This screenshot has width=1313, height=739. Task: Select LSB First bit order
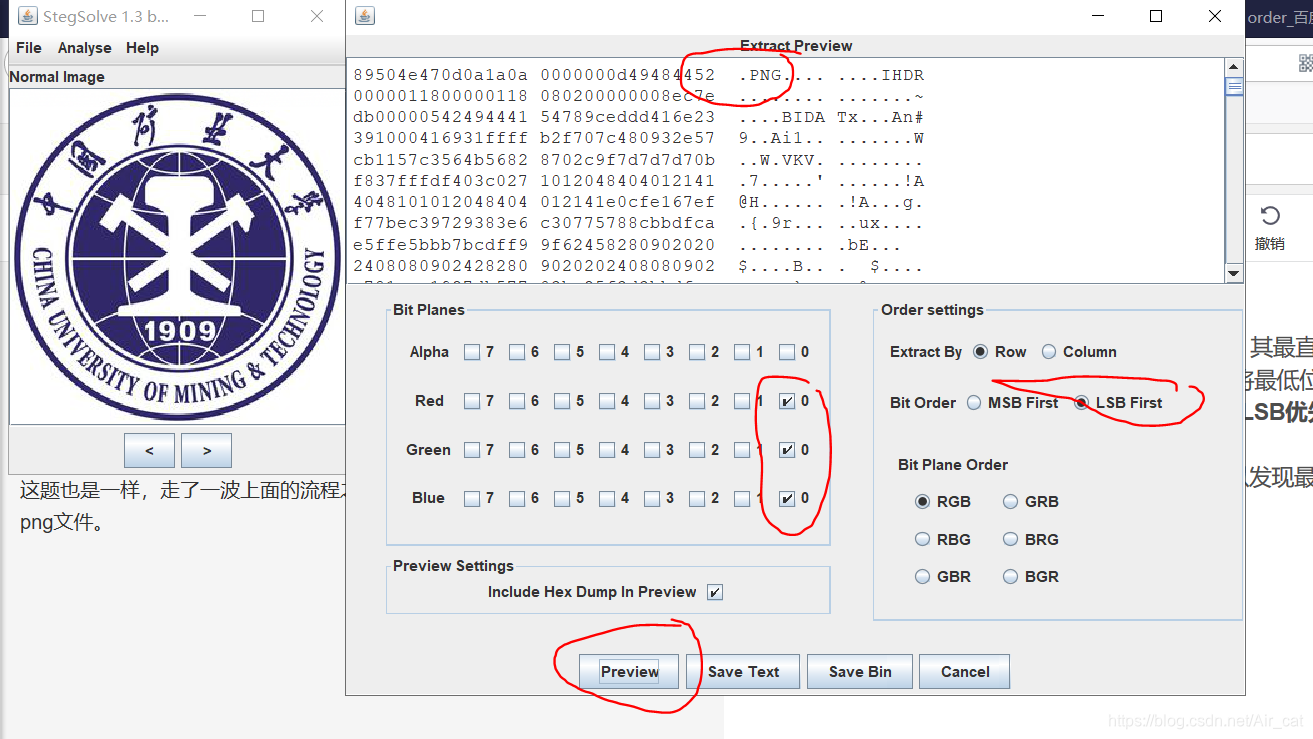[x=1081, y=403]
